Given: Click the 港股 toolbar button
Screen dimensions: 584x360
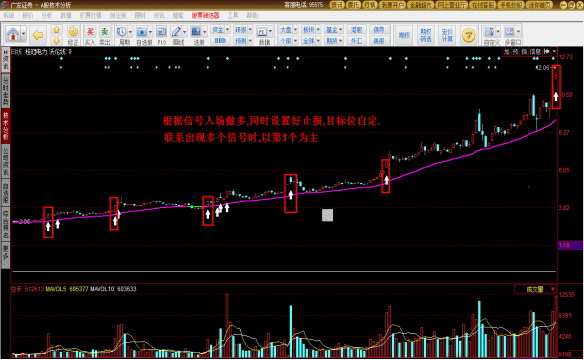Looking at the screenshot, I should pos(356,29).
